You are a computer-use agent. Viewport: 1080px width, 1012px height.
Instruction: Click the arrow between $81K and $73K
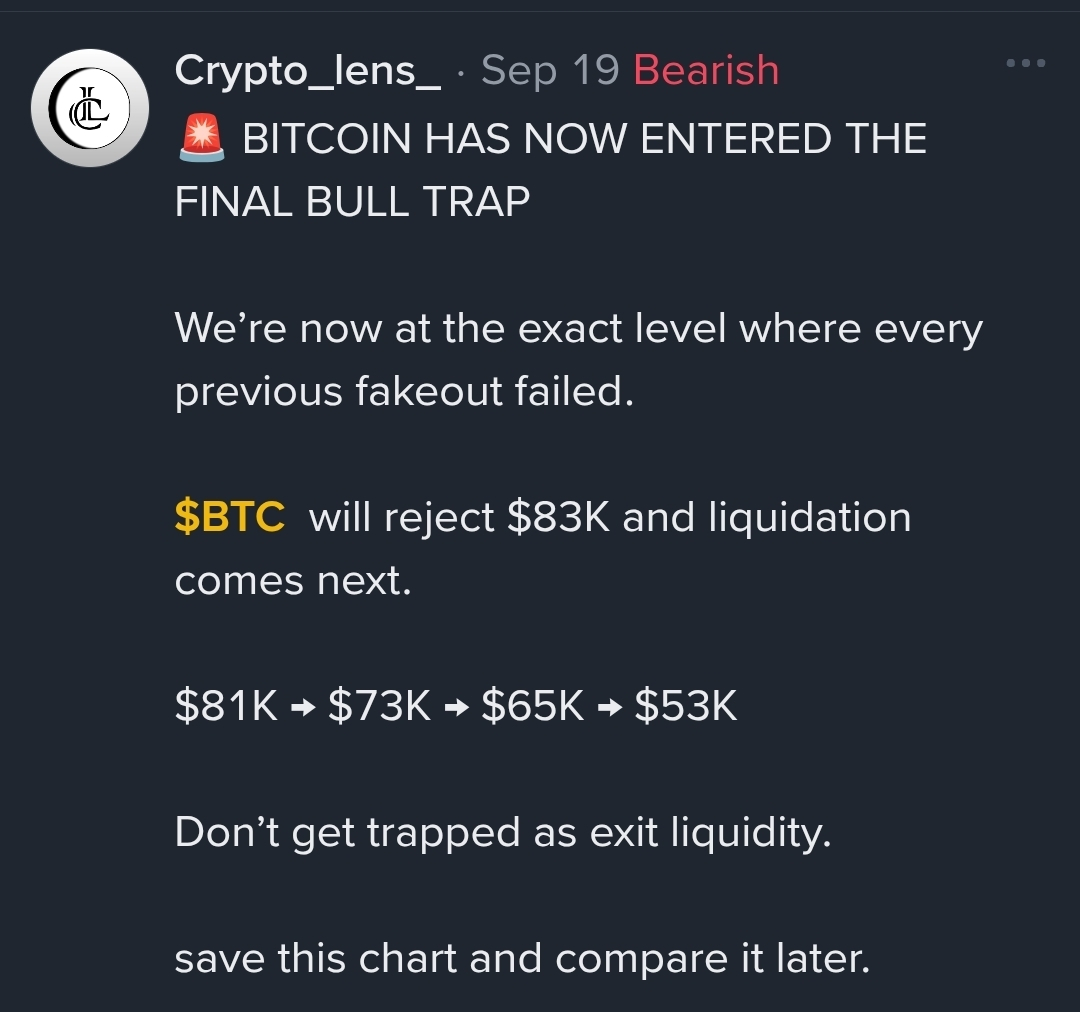coord(303,707)
